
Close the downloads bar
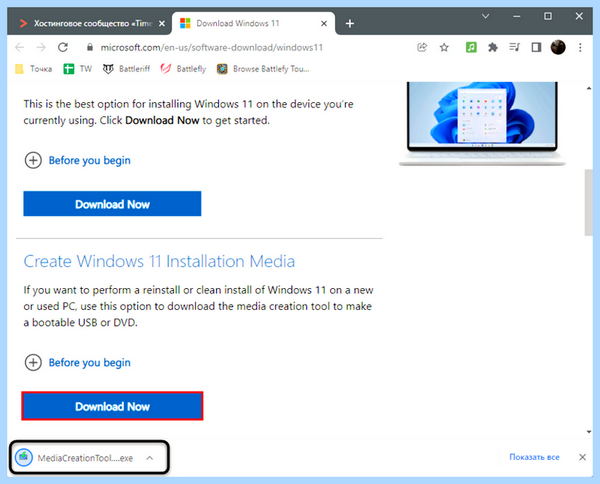(582, 457)
